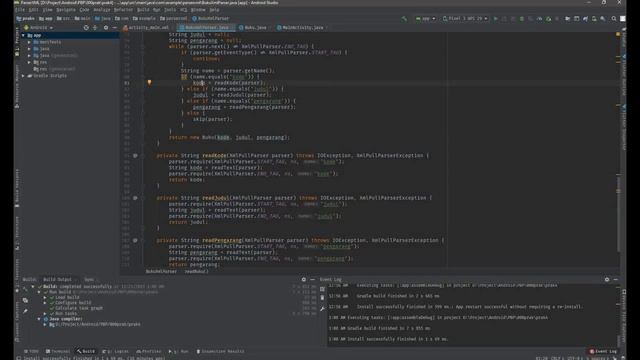Hide the project panel with minus icon
The image size is (640, 360).
point(115,28)
